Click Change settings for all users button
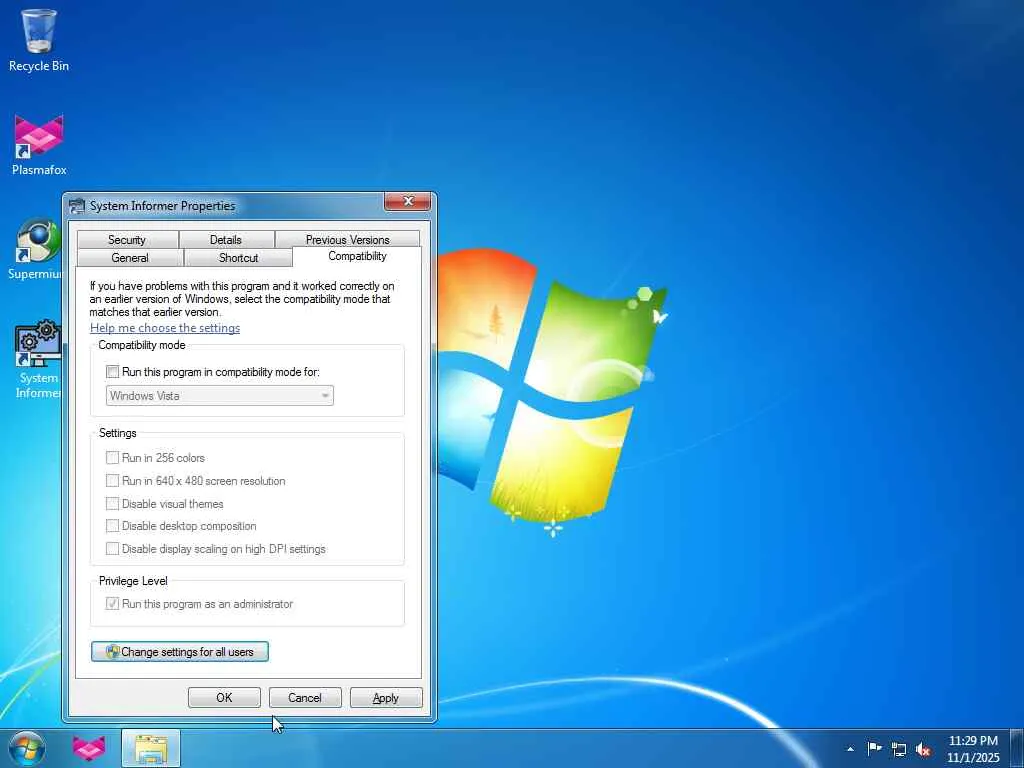This screenshot has height=768, width=1024. [180, 651]
